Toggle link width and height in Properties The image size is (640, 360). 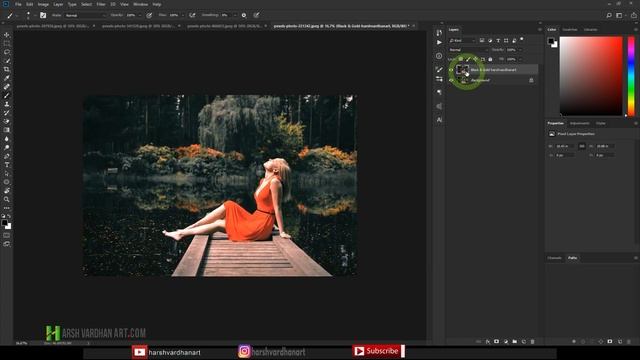tap(582, 146)
